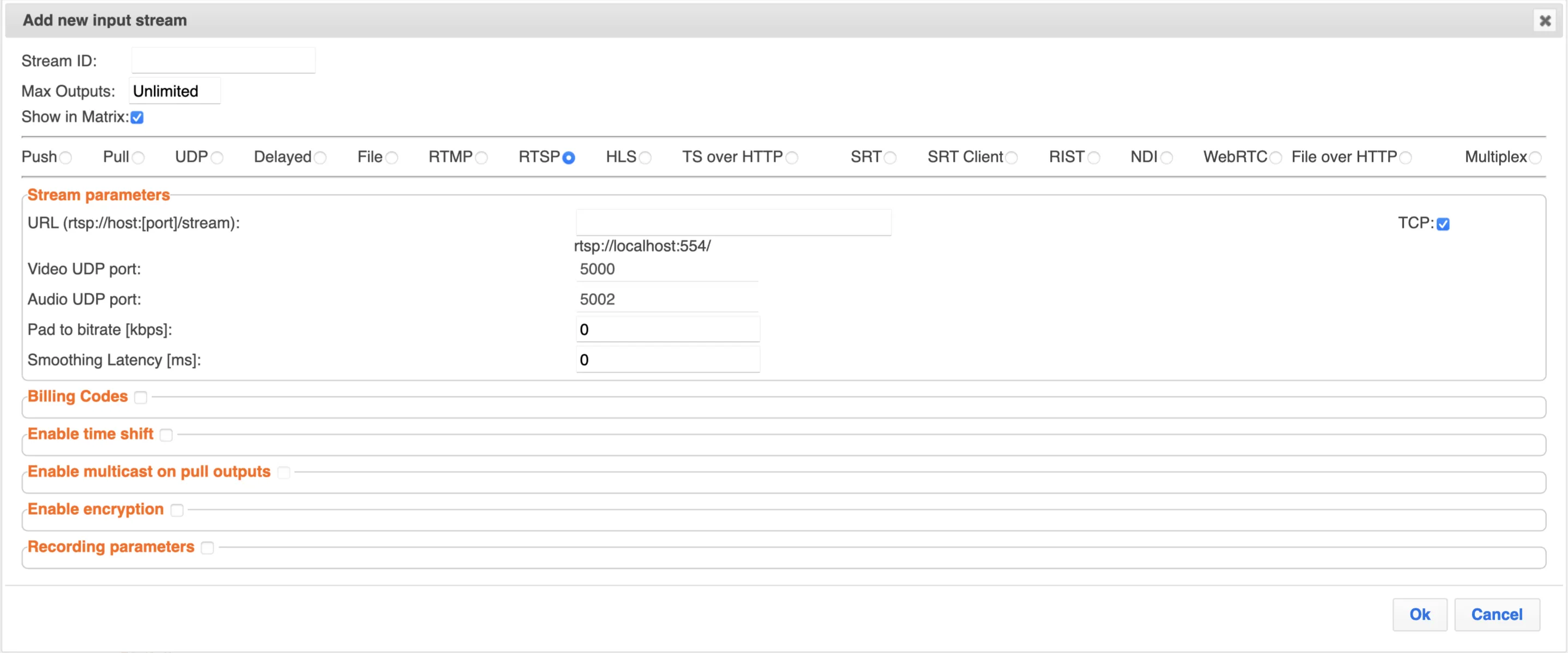The image size is (1568, 653).
Task: Pick the TS over HTTP option
Action: [792, 158]
